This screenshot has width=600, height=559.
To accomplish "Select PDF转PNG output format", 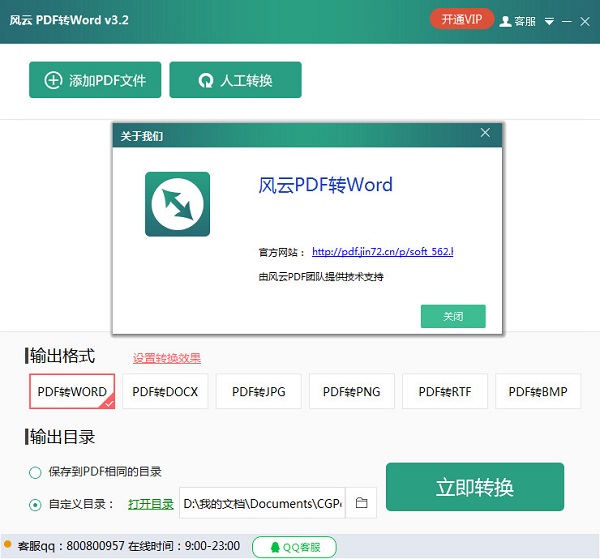I will click(x=352, y=391).
